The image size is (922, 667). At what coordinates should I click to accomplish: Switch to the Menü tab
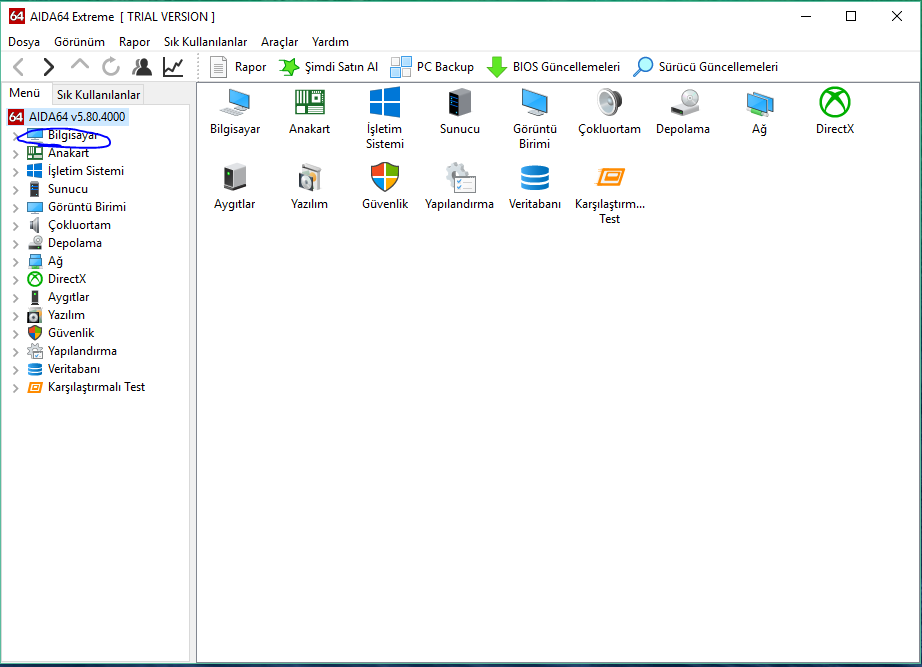(25, 93)
